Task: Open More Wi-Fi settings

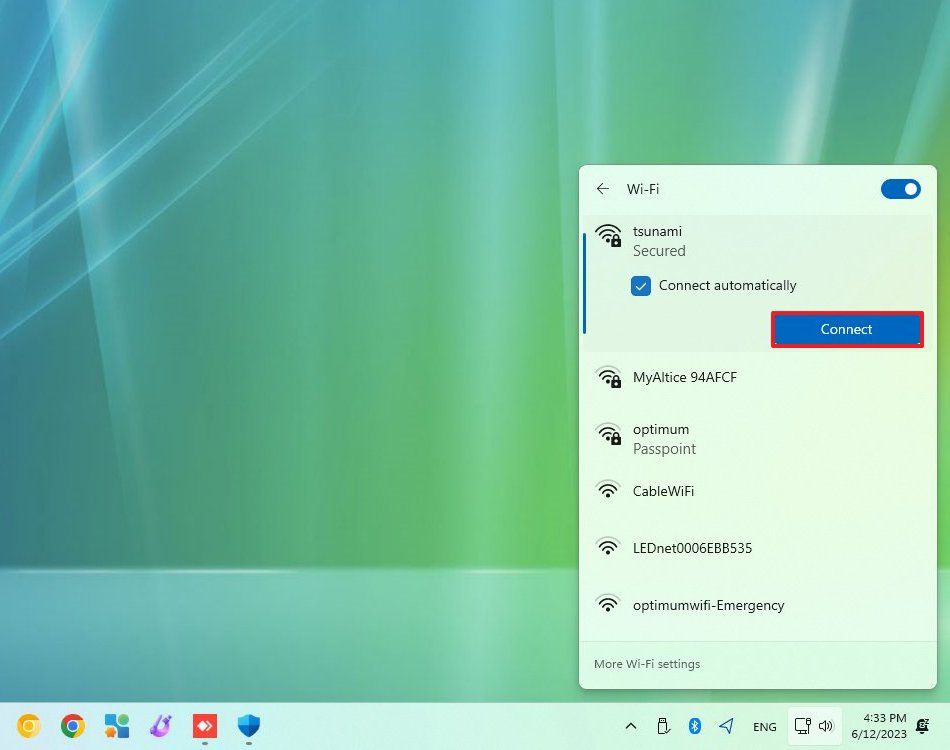Action: [x=647, y=663]
